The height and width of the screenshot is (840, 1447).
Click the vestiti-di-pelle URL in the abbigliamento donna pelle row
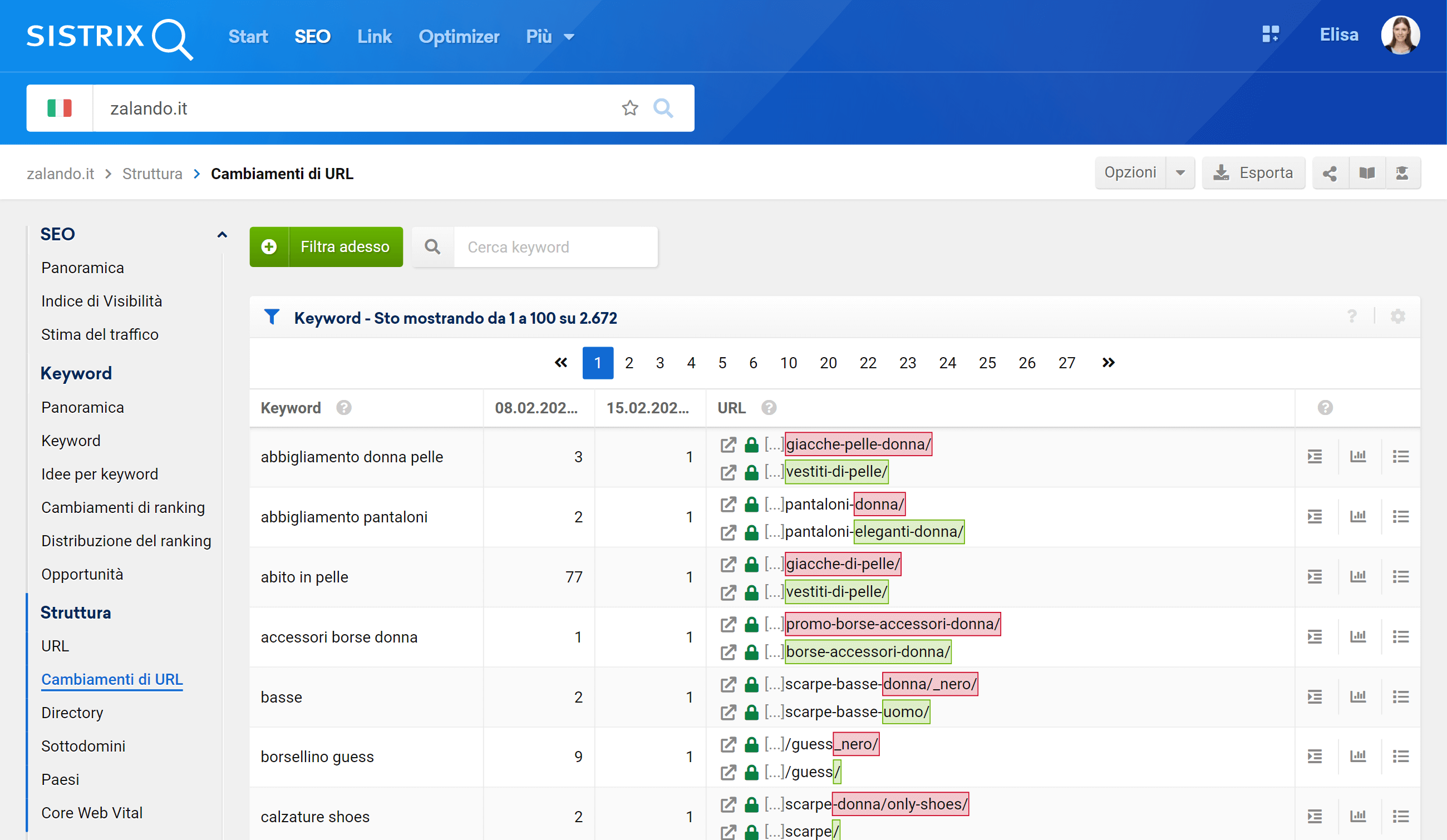[836, 472]
